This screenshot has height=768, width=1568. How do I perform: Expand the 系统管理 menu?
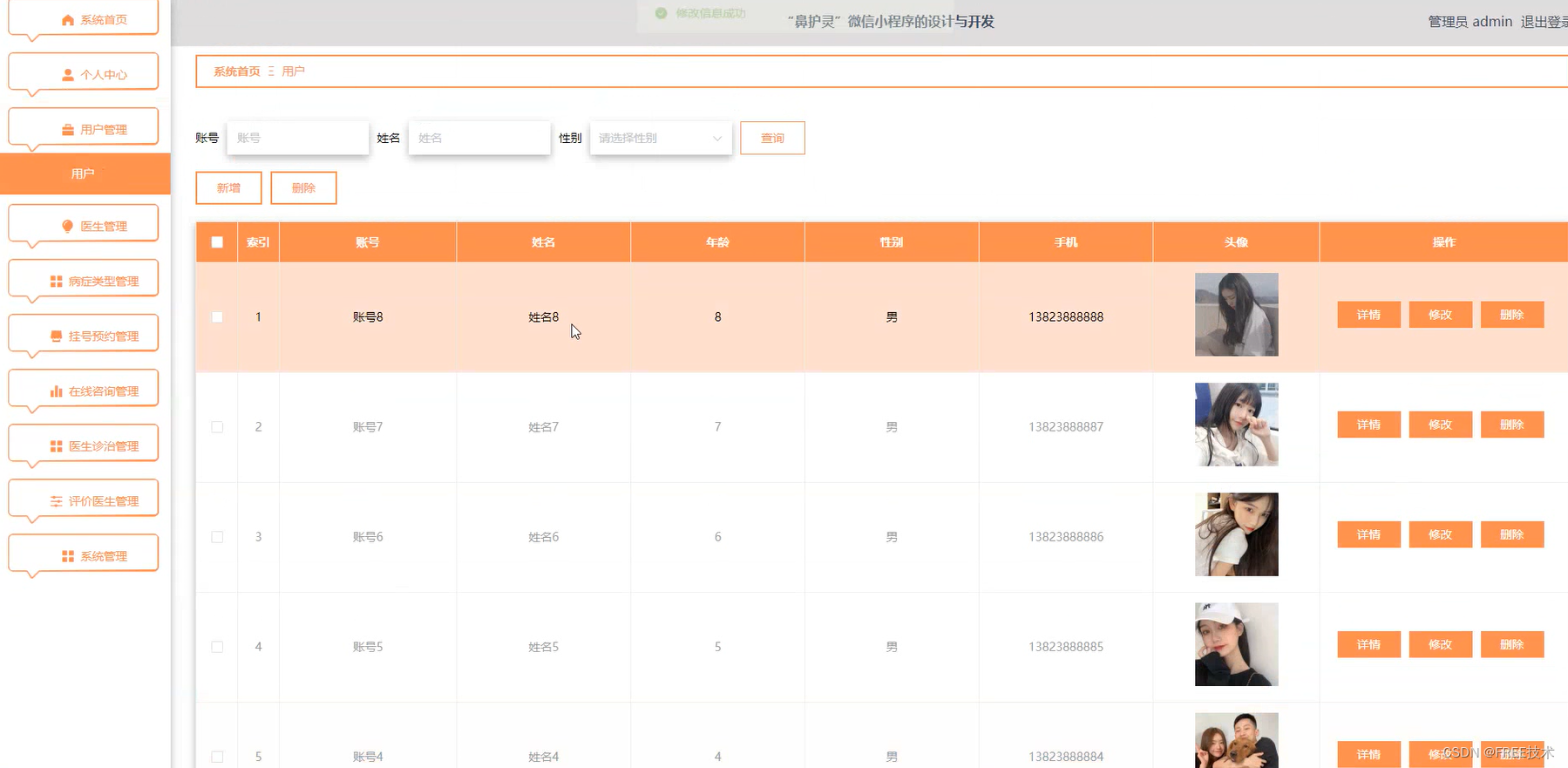coord(84,554)
